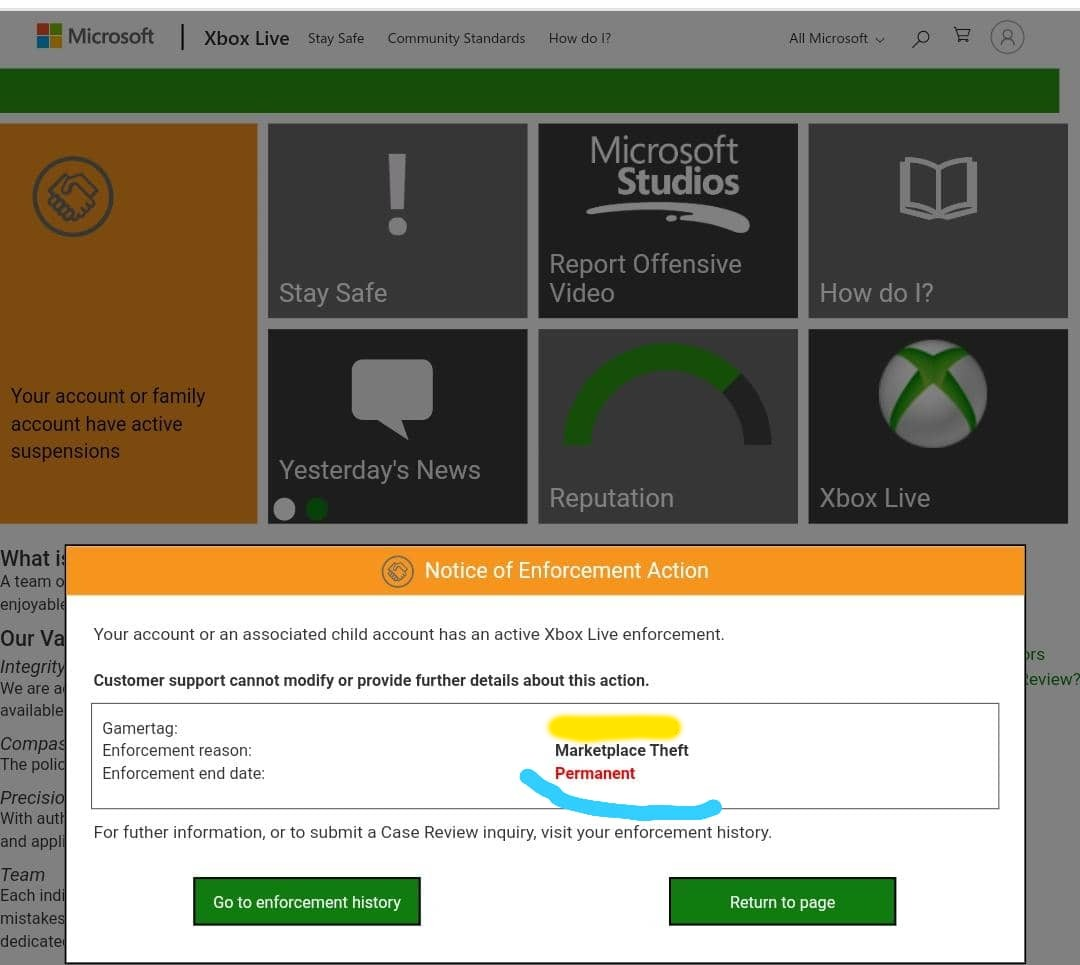Open the Reputation tile label
The height and width of the screenshot is (965, 1080).
point(612,498)
